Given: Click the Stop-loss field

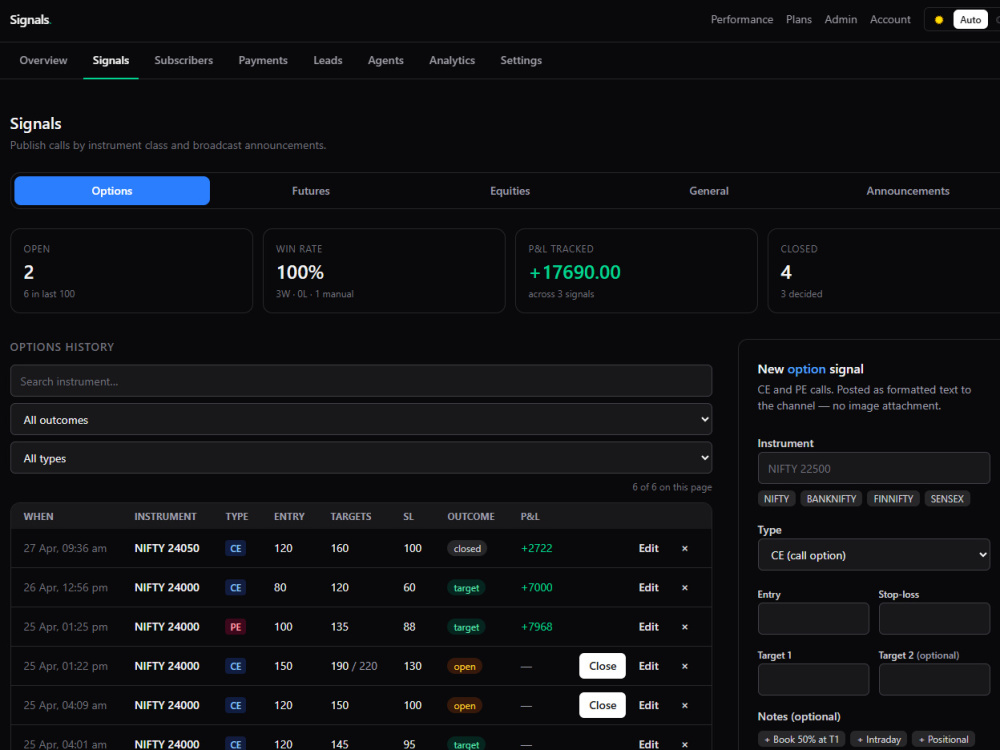Looking at the screenshot, I should 934,619.
